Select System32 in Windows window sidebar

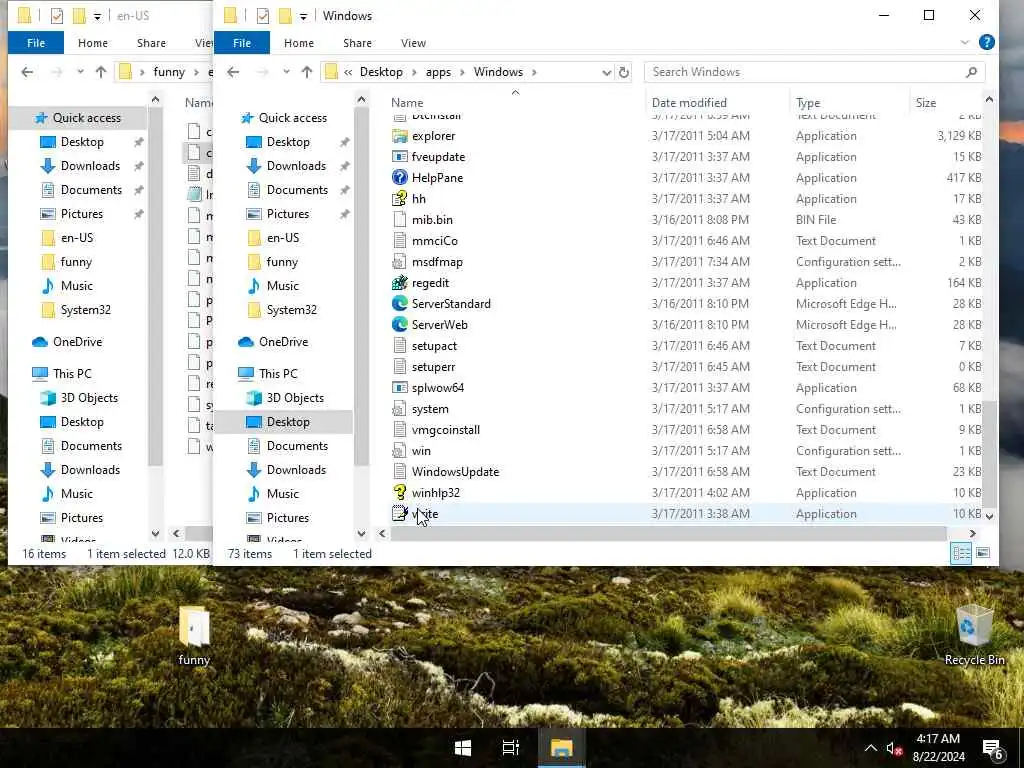click(x=291, y=310)
